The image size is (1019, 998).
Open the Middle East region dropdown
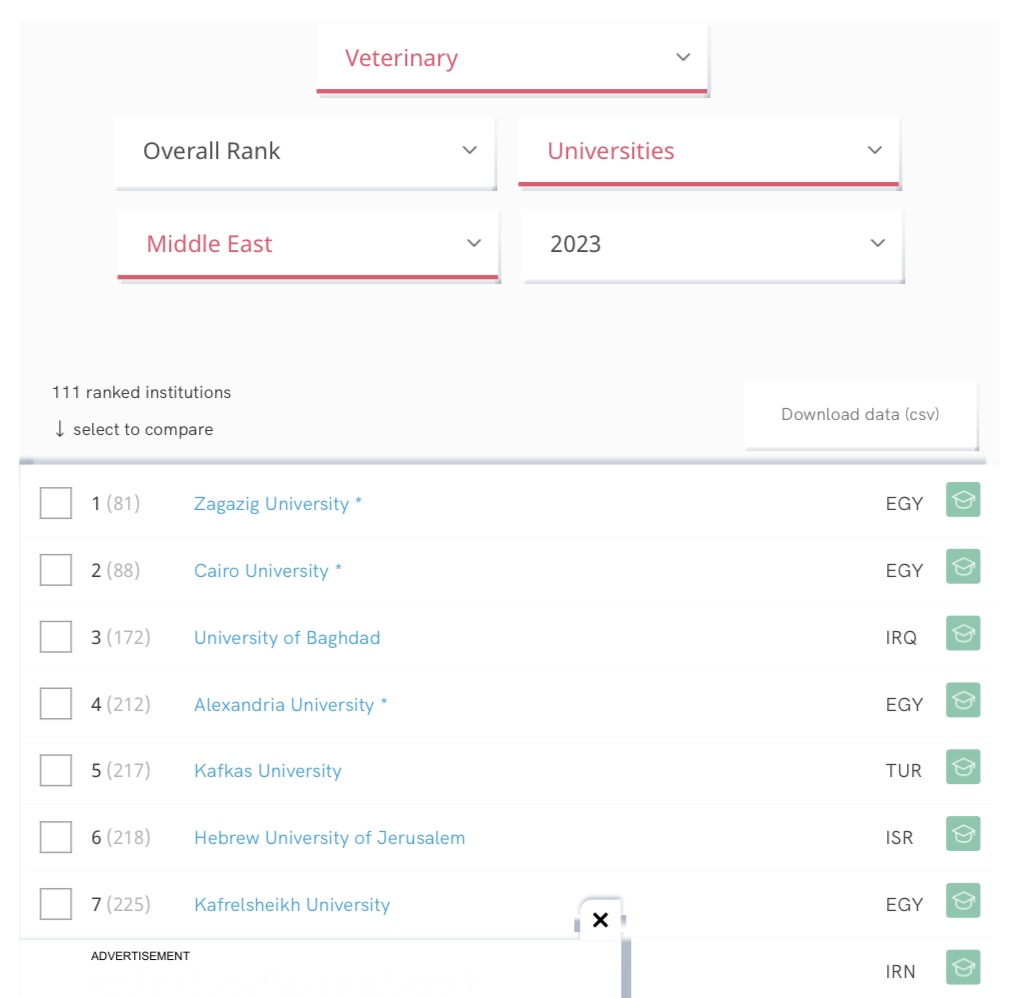point(307,244)
